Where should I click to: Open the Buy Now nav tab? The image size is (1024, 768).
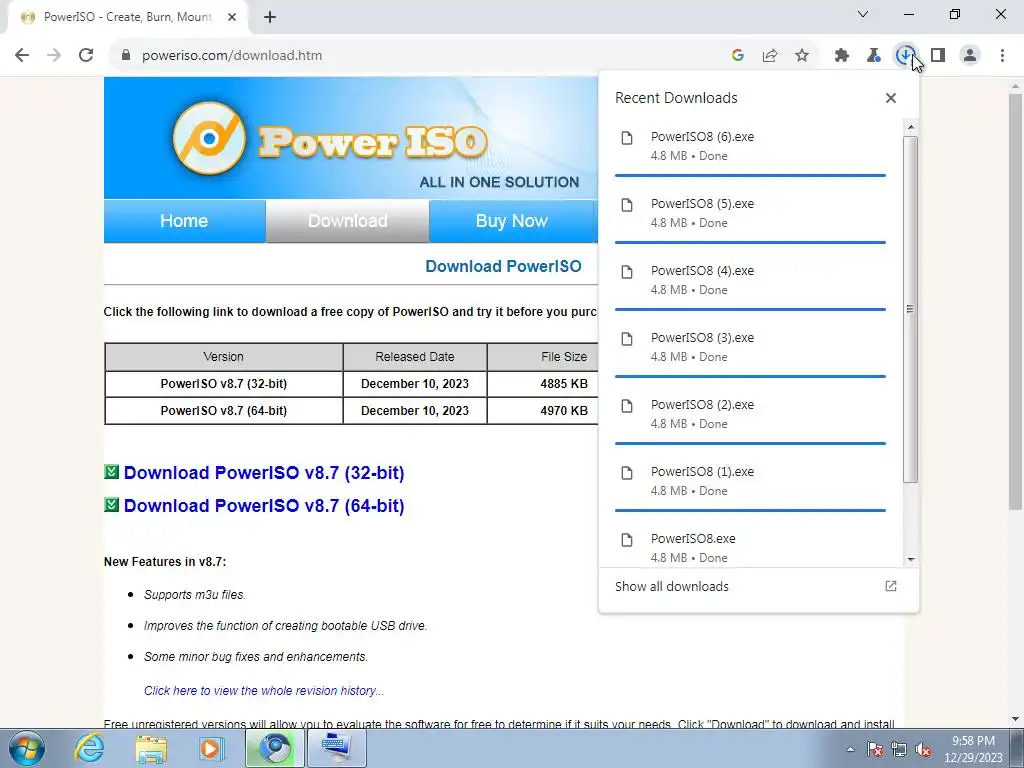point(511,221)
